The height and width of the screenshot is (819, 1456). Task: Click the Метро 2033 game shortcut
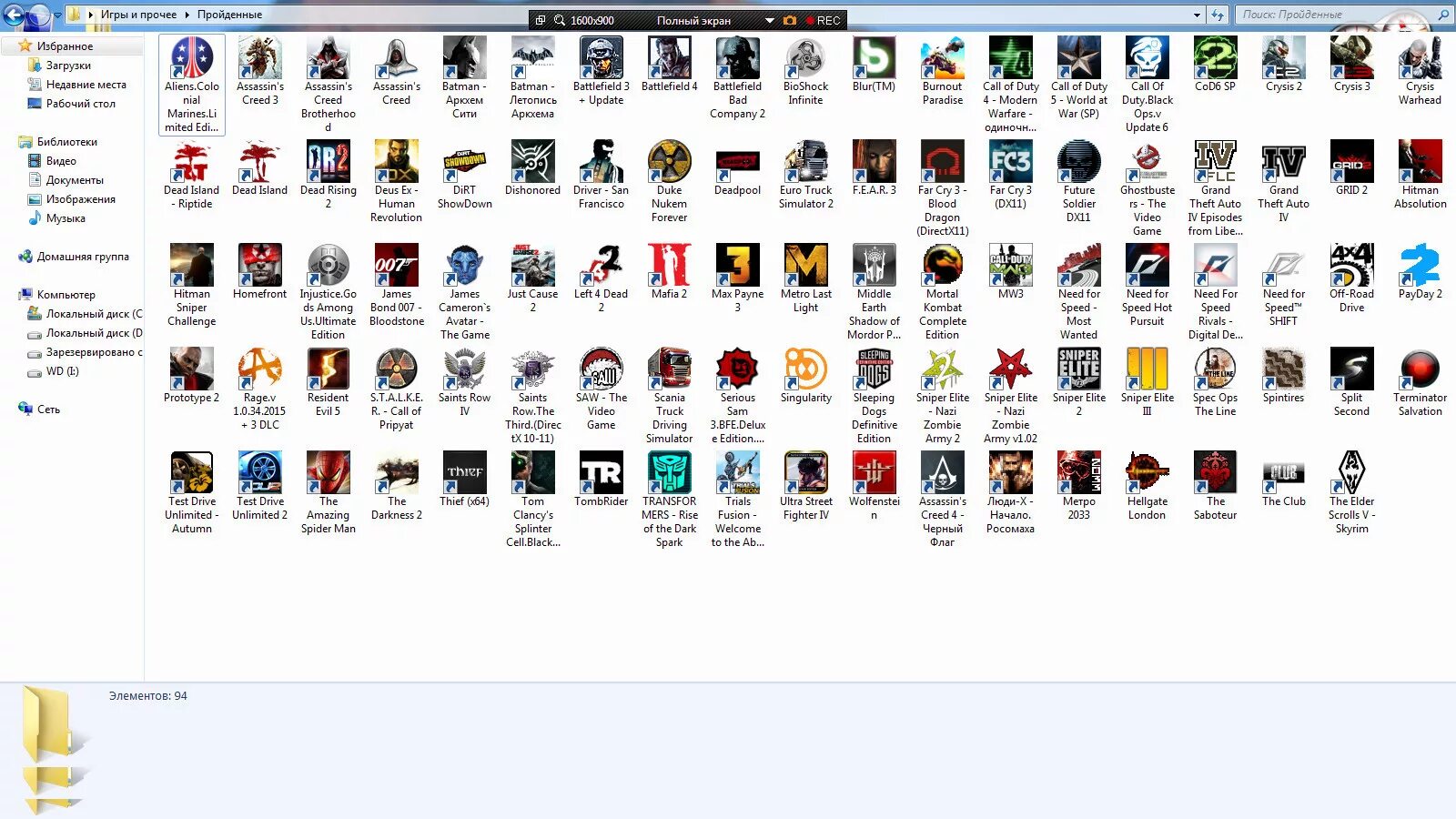pyautogui.click(x=1078, y=473)
